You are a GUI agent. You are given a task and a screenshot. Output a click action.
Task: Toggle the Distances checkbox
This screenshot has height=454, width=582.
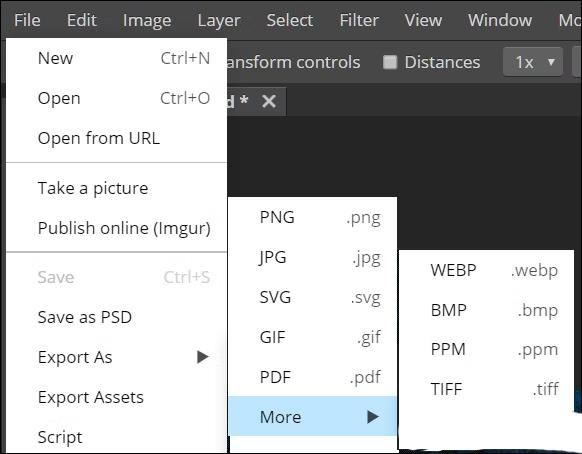(390, 62)
